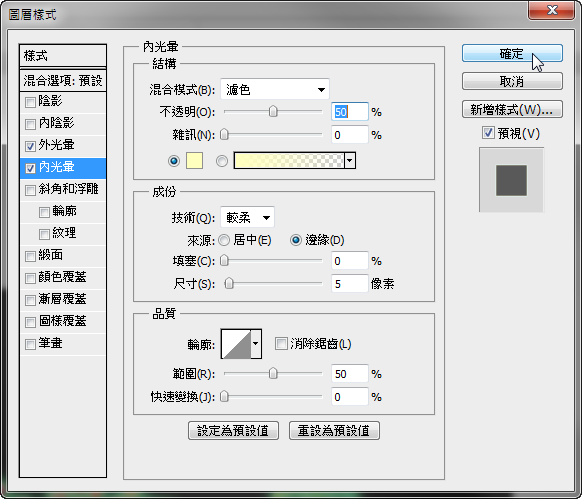Click the 填塞(C) slider handle

(x=224, y=261)
